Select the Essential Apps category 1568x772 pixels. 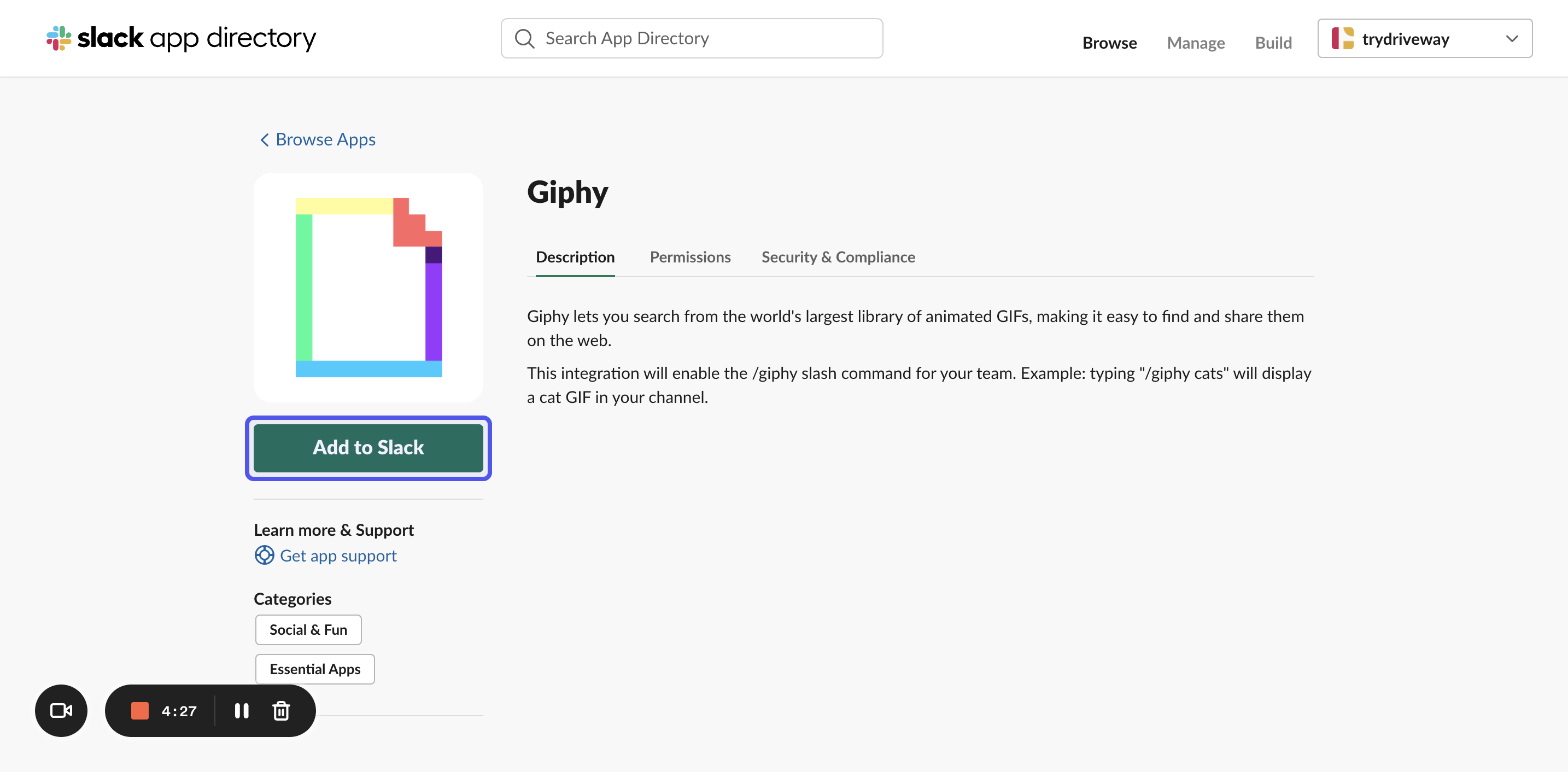point(315,669)
